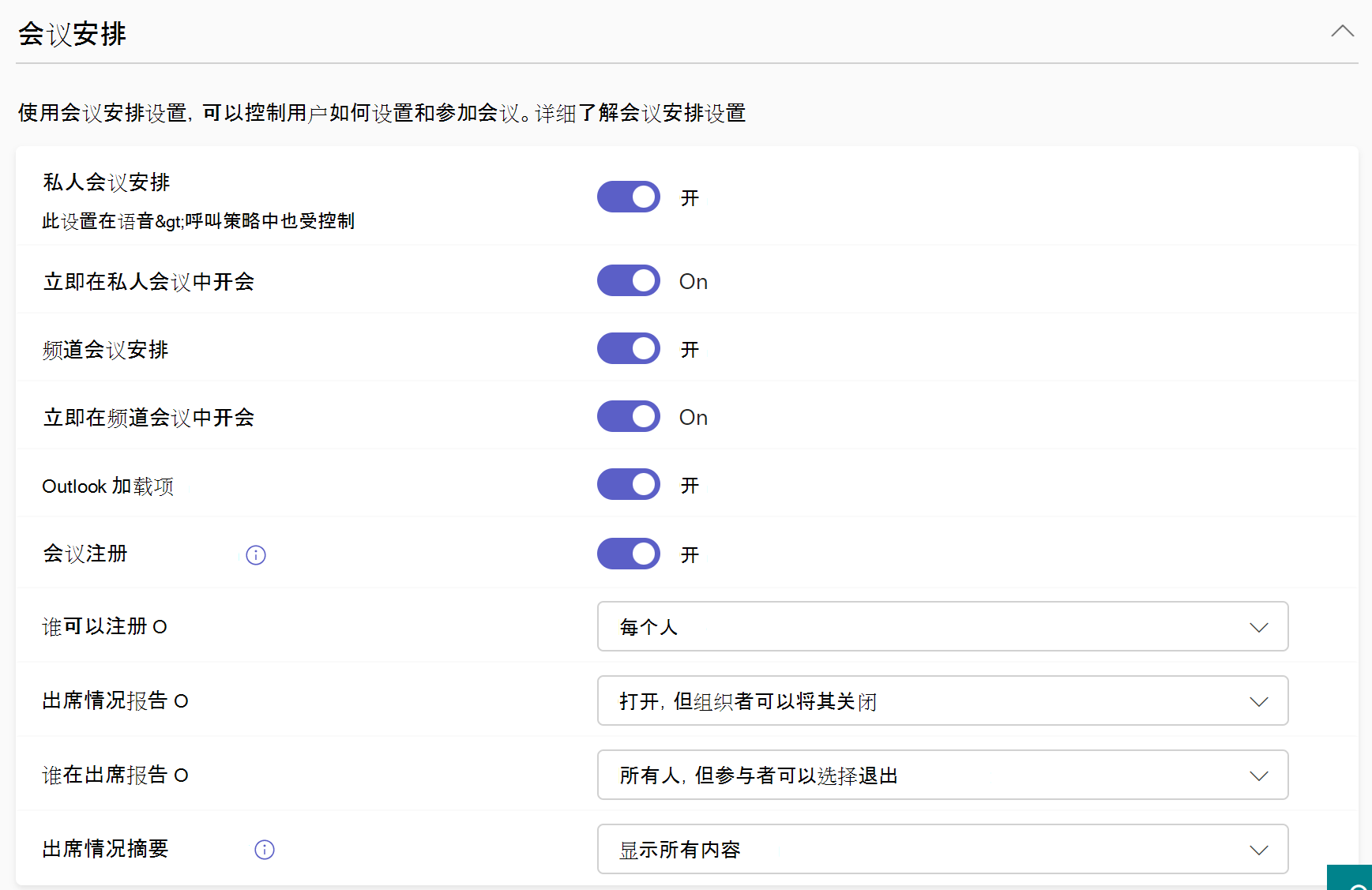Click the 出席情况摘要 label
The height and width of the screenshot is (890, 1372).
point(105,849)
